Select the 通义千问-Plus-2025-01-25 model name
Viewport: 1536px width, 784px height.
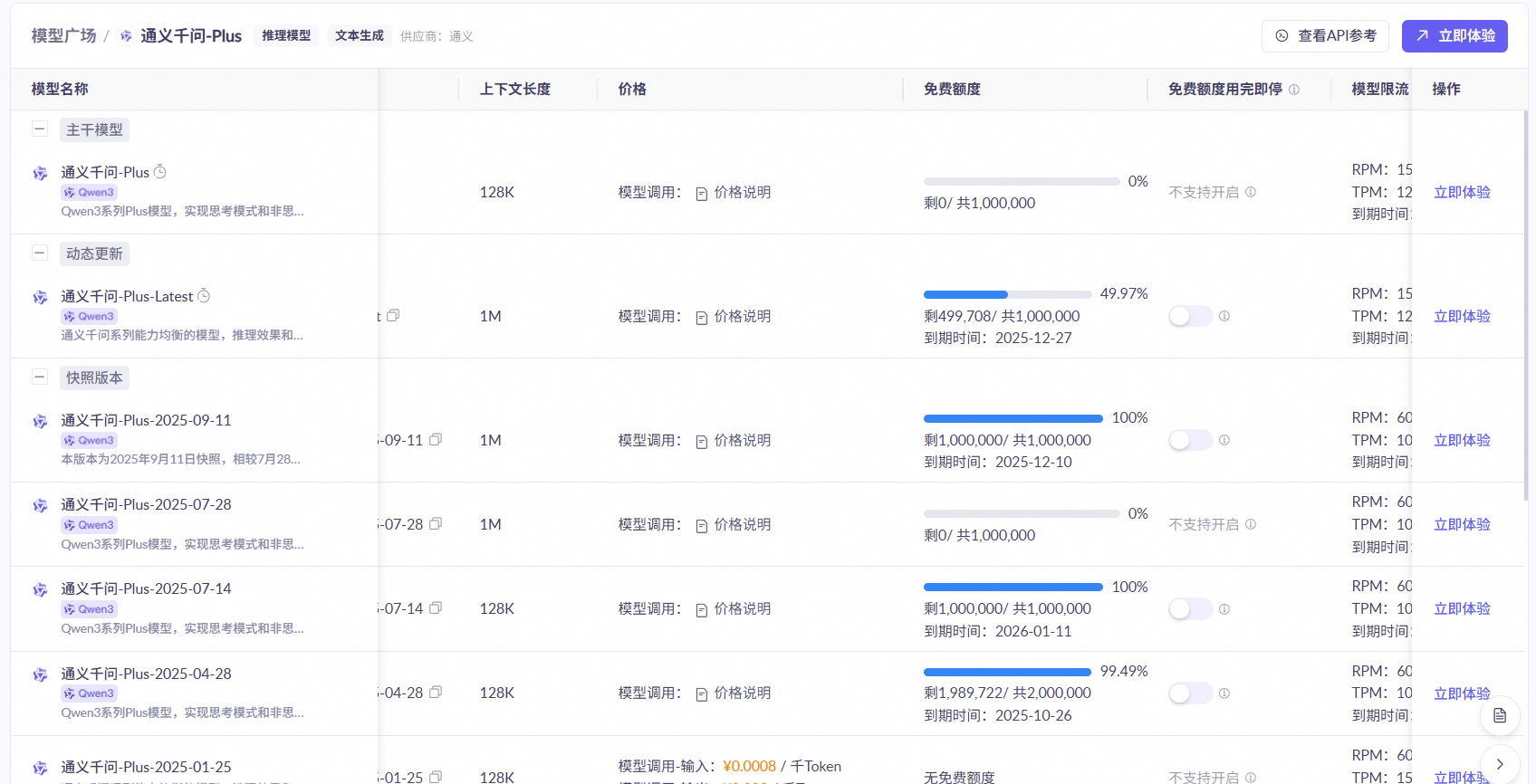[146, 767]
